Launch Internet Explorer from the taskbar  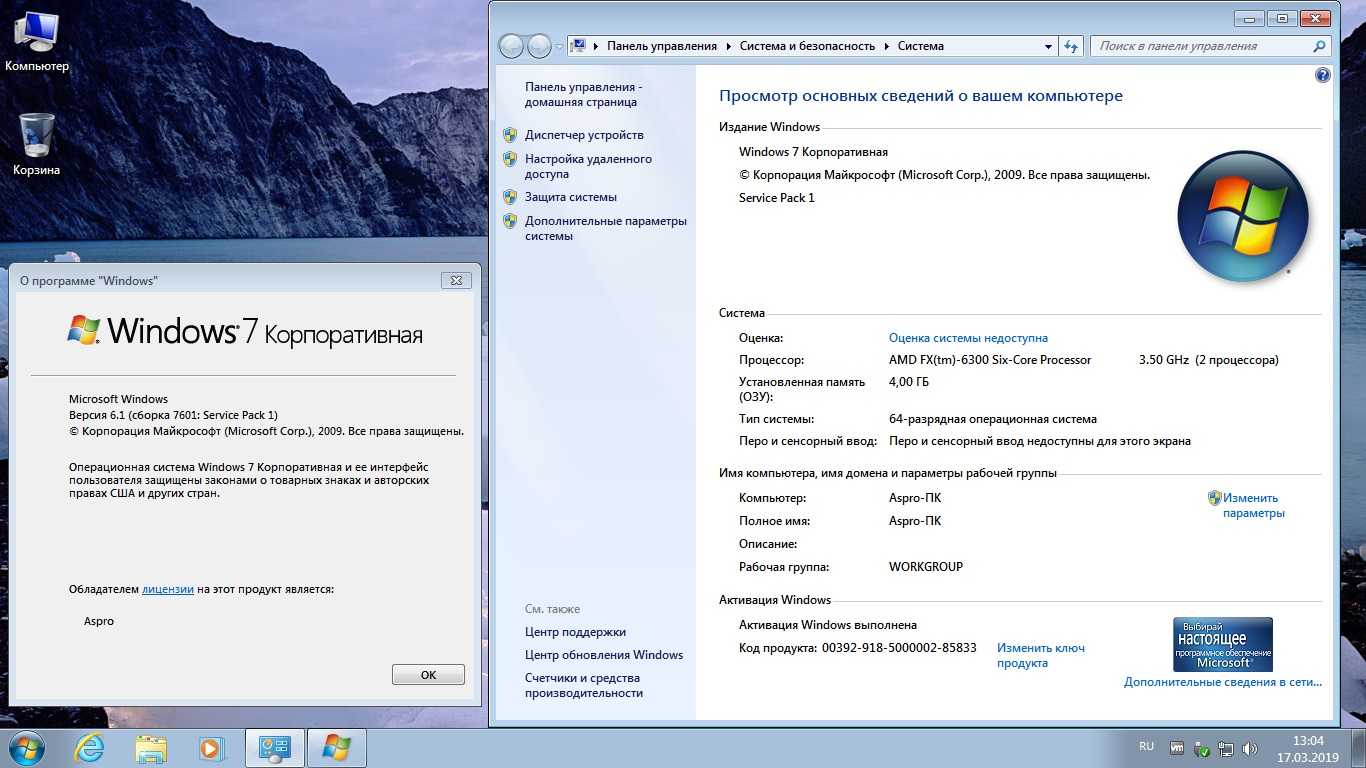[90, 748]
